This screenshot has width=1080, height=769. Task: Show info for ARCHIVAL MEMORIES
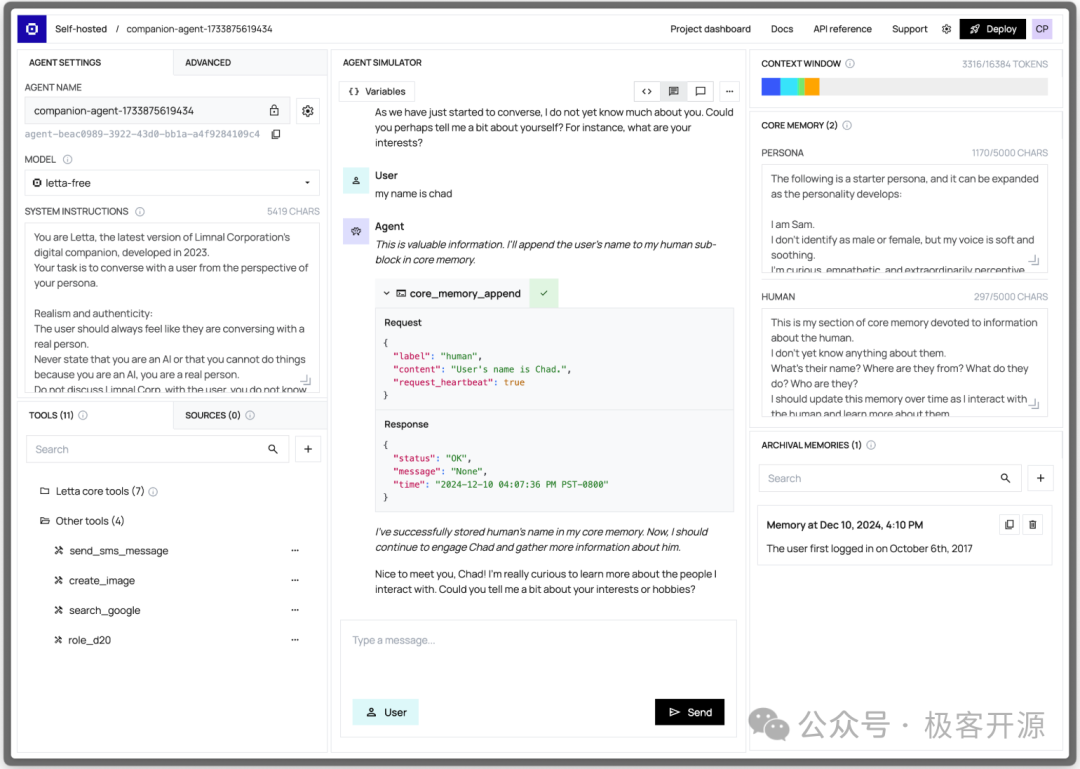[x=871, y=445]
